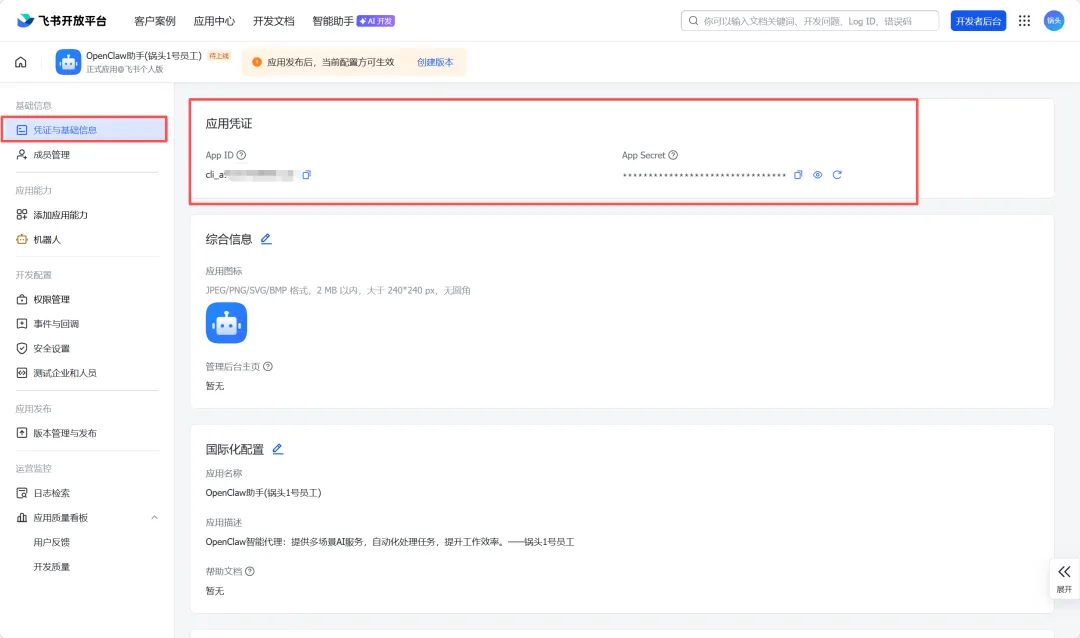Image resolution: width=1080 pixels, height=638 pixels.
Task: Click the AI 开发 badge
Action: tap(375, 21)
